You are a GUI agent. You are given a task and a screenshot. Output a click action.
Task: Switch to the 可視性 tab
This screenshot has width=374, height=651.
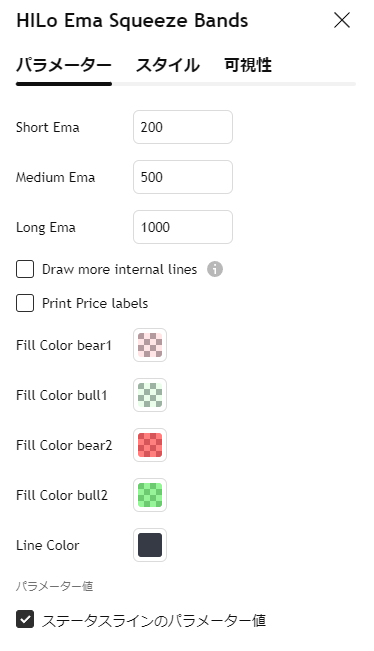tap(248, 66)
